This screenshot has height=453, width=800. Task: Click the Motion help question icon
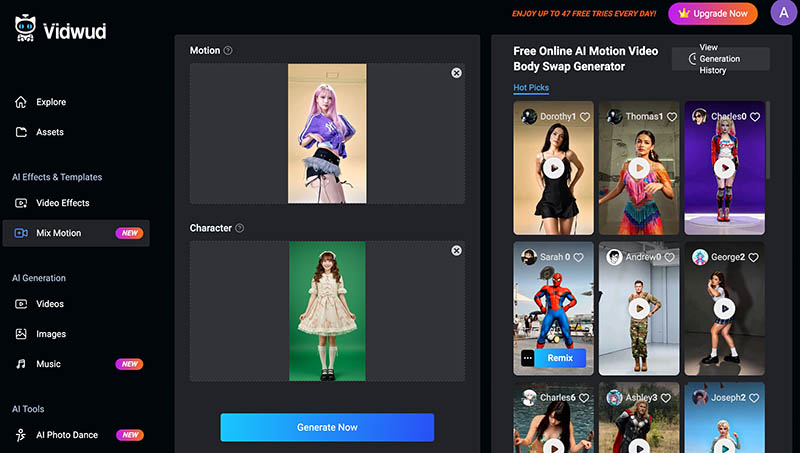pos(228,51)
